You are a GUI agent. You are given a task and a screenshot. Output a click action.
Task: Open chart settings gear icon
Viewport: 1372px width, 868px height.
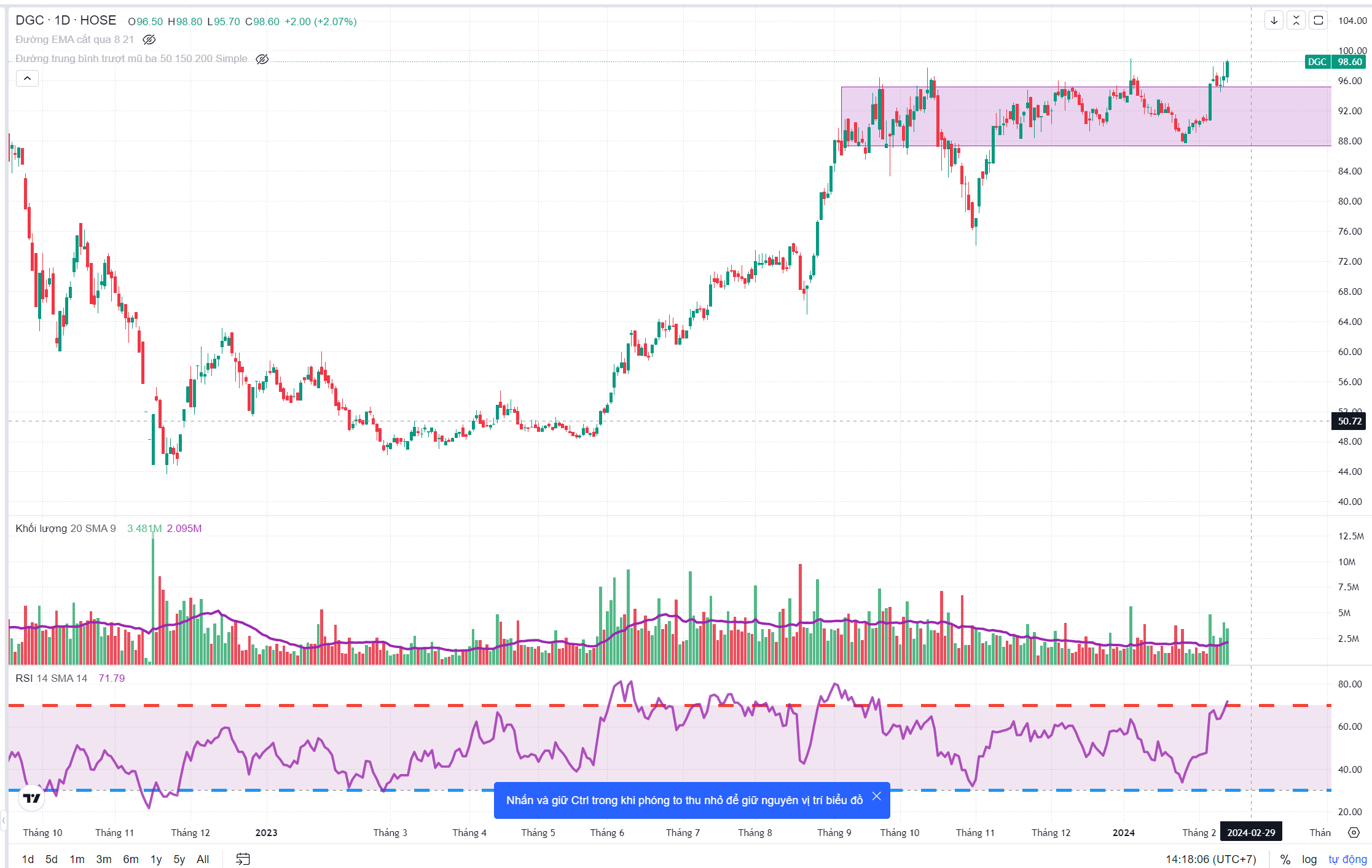(x=1354, y=832)
